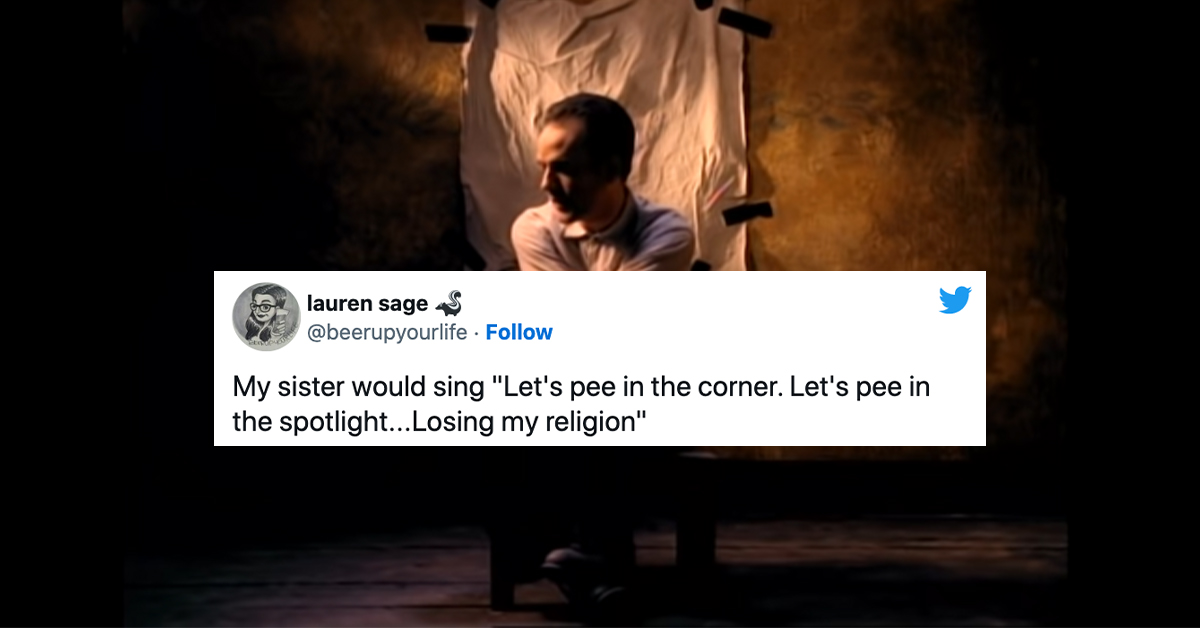Viewport: 1200px width, 628px height.
Task: Click the @beerupyourlife handle
Action: 387,332
